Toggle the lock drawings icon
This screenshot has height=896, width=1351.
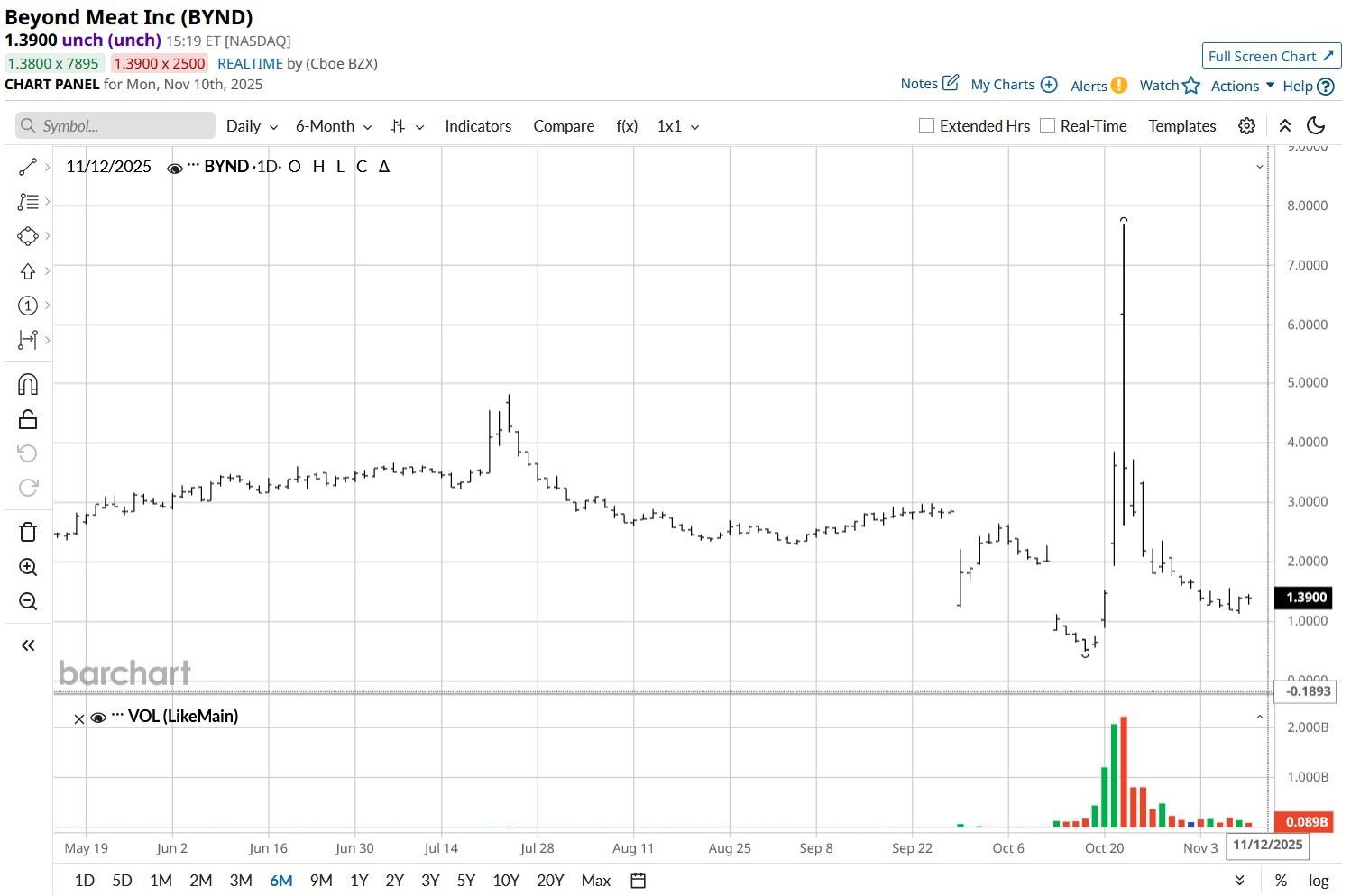(x=28, y=419)
